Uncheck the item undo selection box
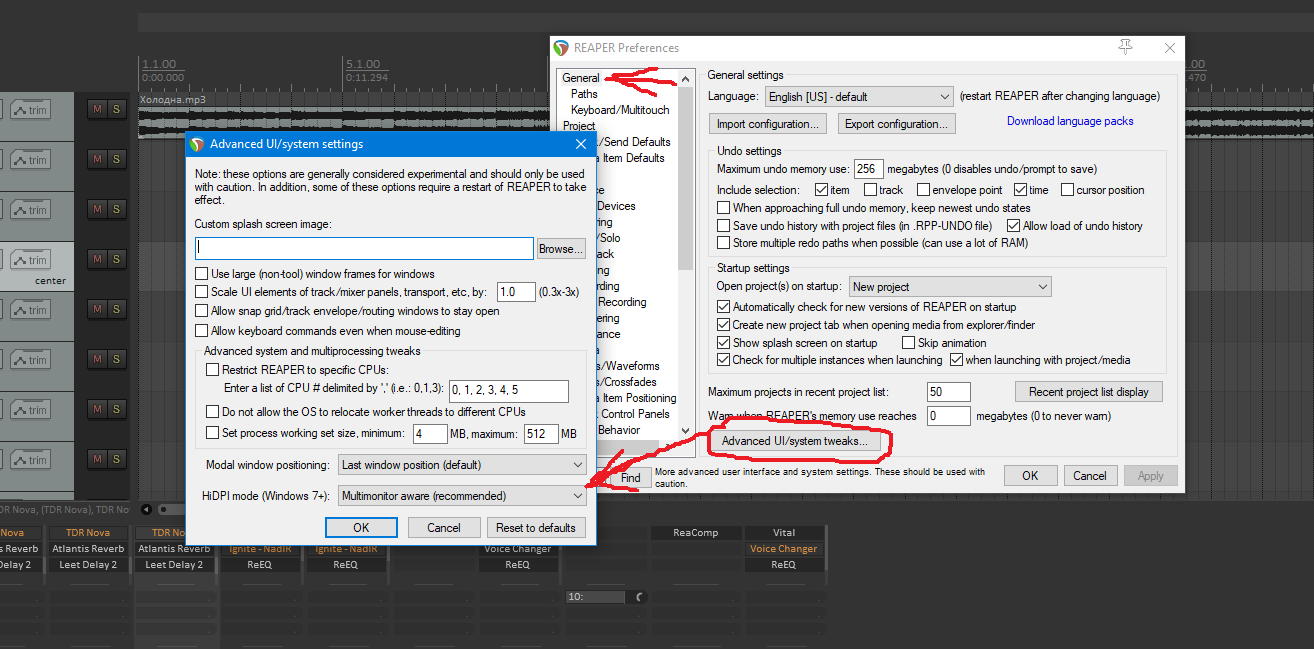 [x=821, y=190]
